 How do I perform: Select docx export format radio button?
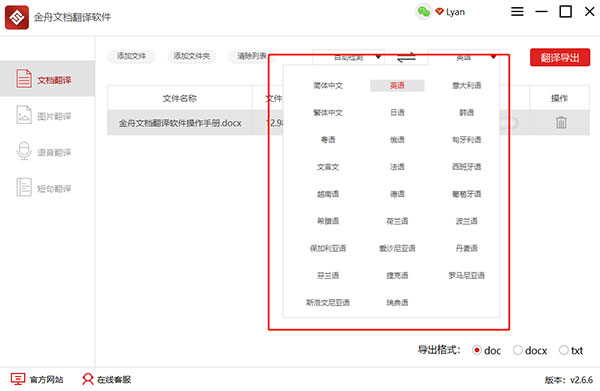tap(517, 350)
